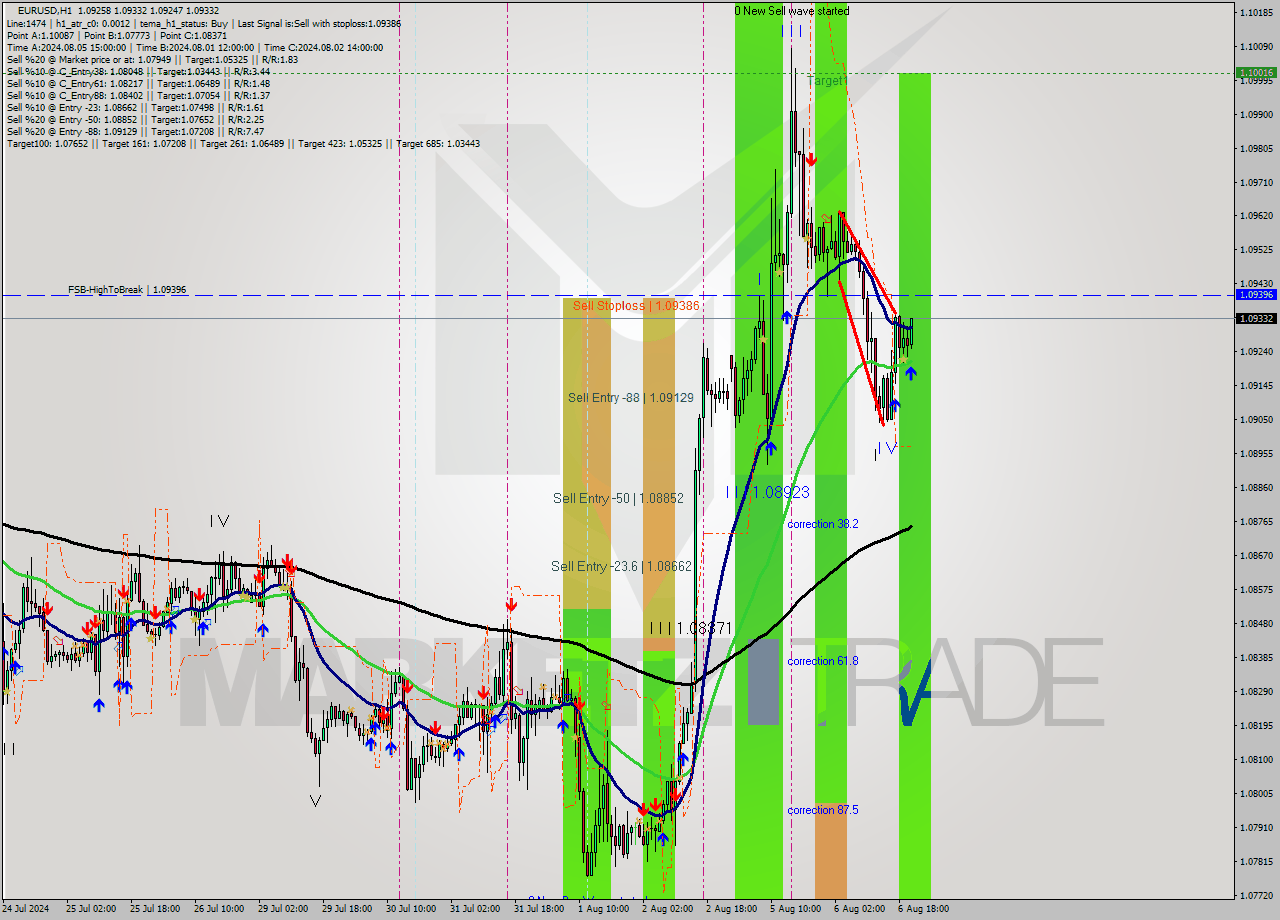Click the Sell Stoploss 1.09386 label
This screenshot has height=920, width=1280.
(636, 306)
